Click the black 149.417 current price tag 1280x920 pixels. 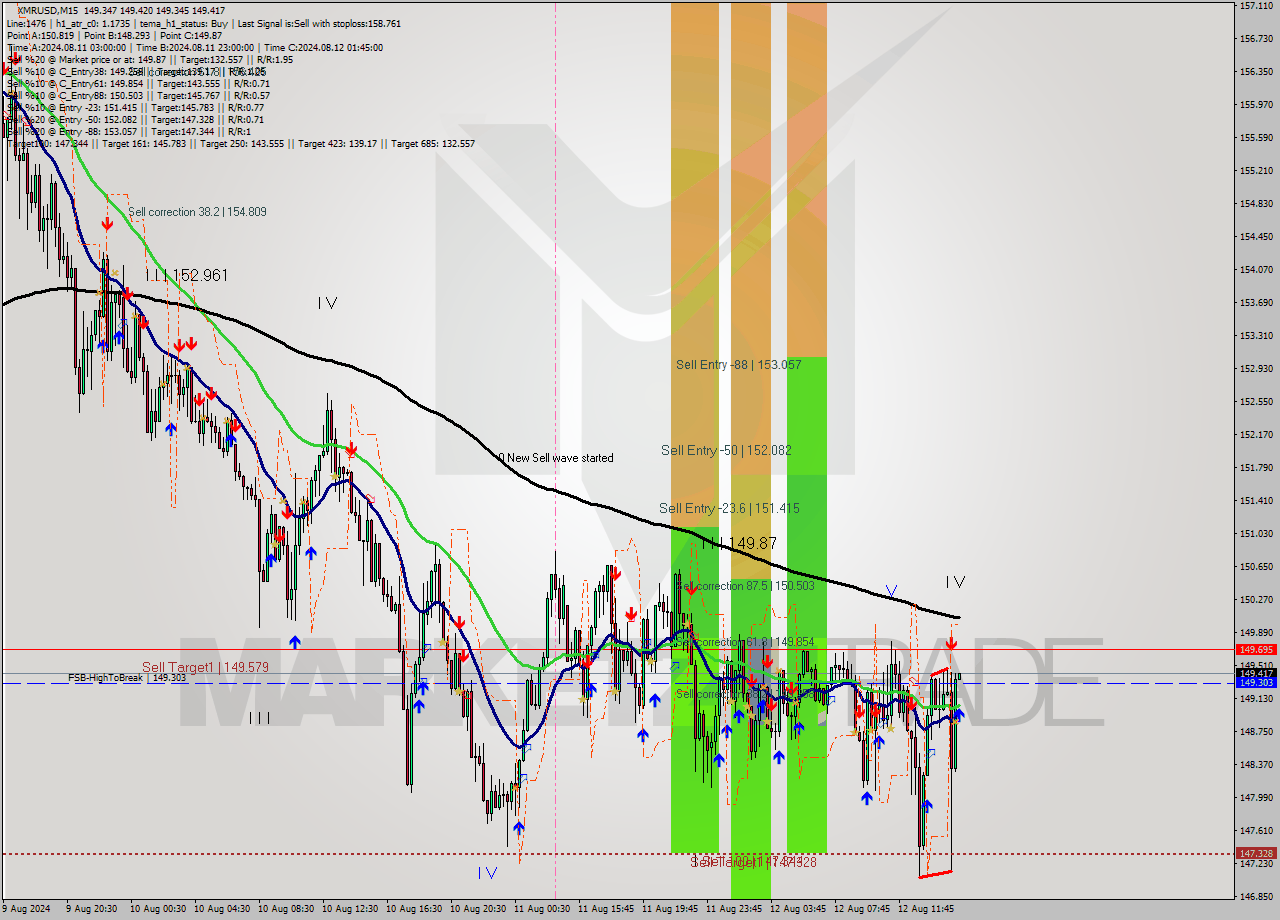click(1256, 673)
